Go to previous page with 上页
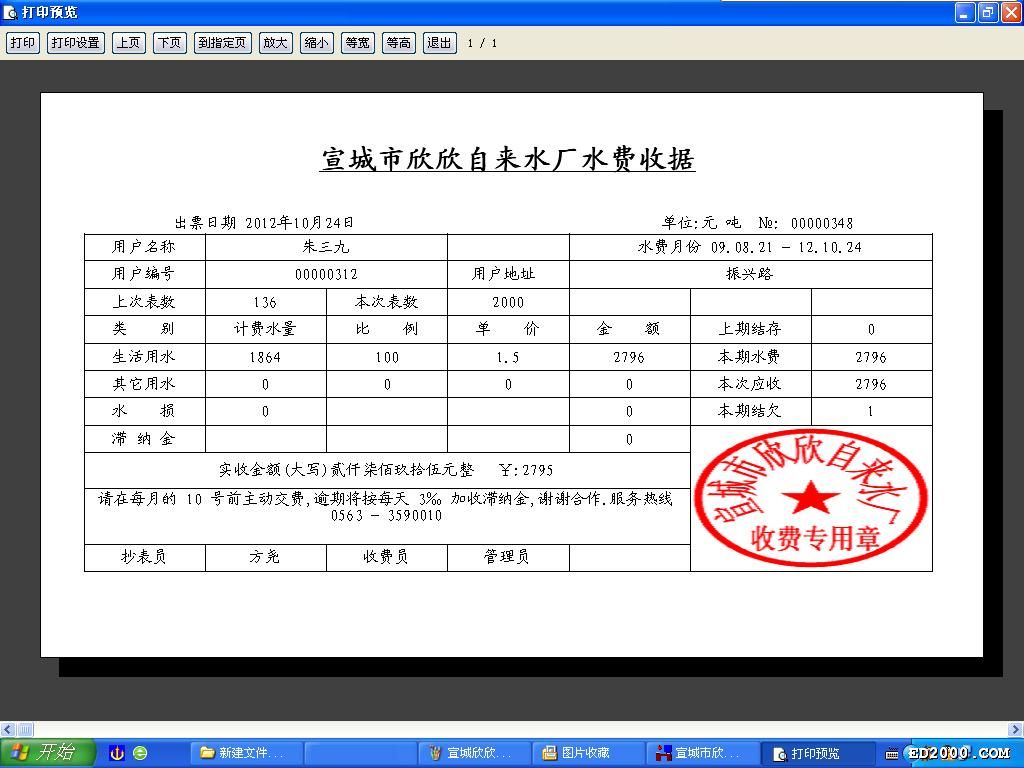The image size is (1024, 768). pos(129,43)
